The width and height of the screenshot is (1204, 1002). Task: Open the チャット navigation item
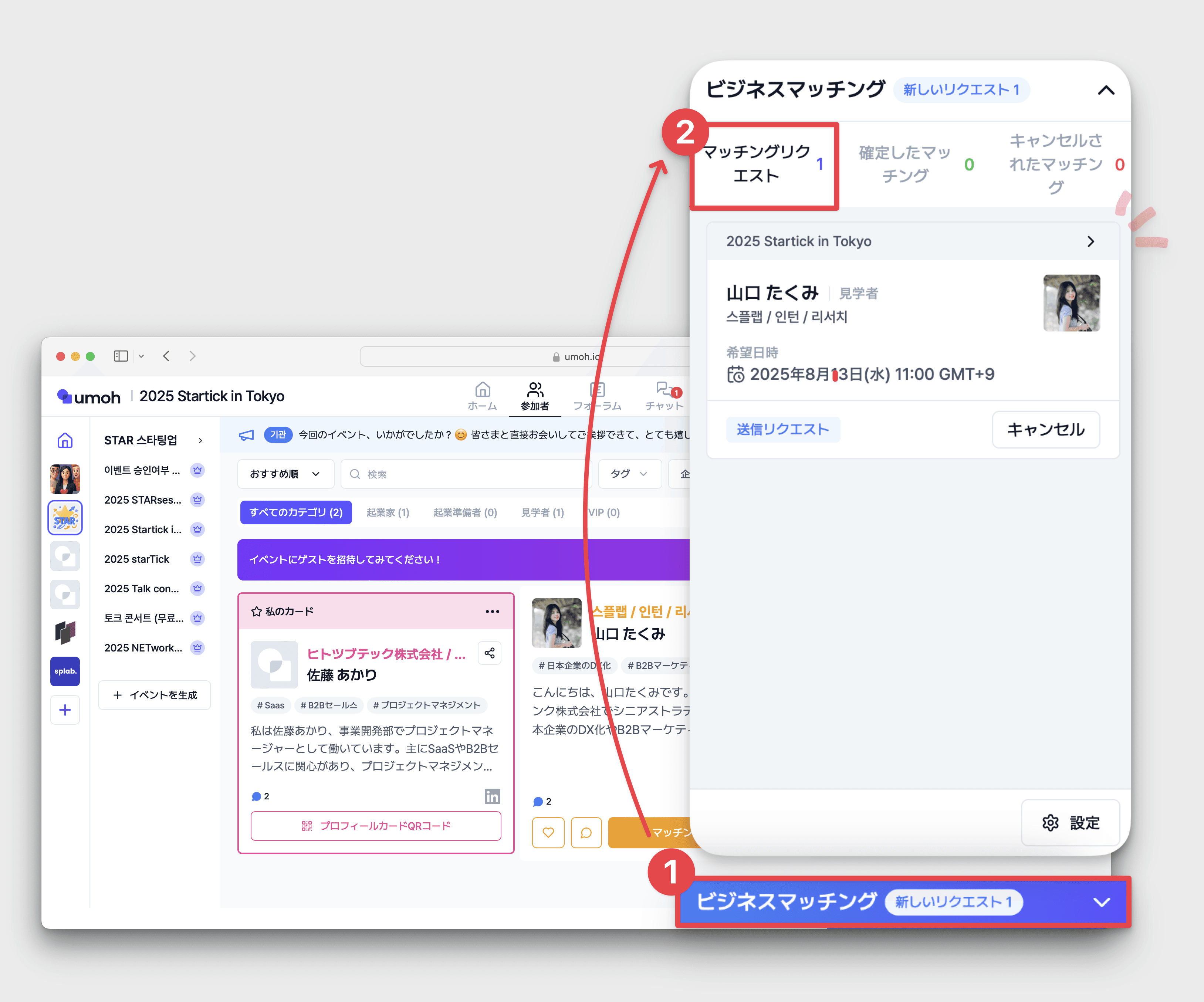(x=664, y=396)
